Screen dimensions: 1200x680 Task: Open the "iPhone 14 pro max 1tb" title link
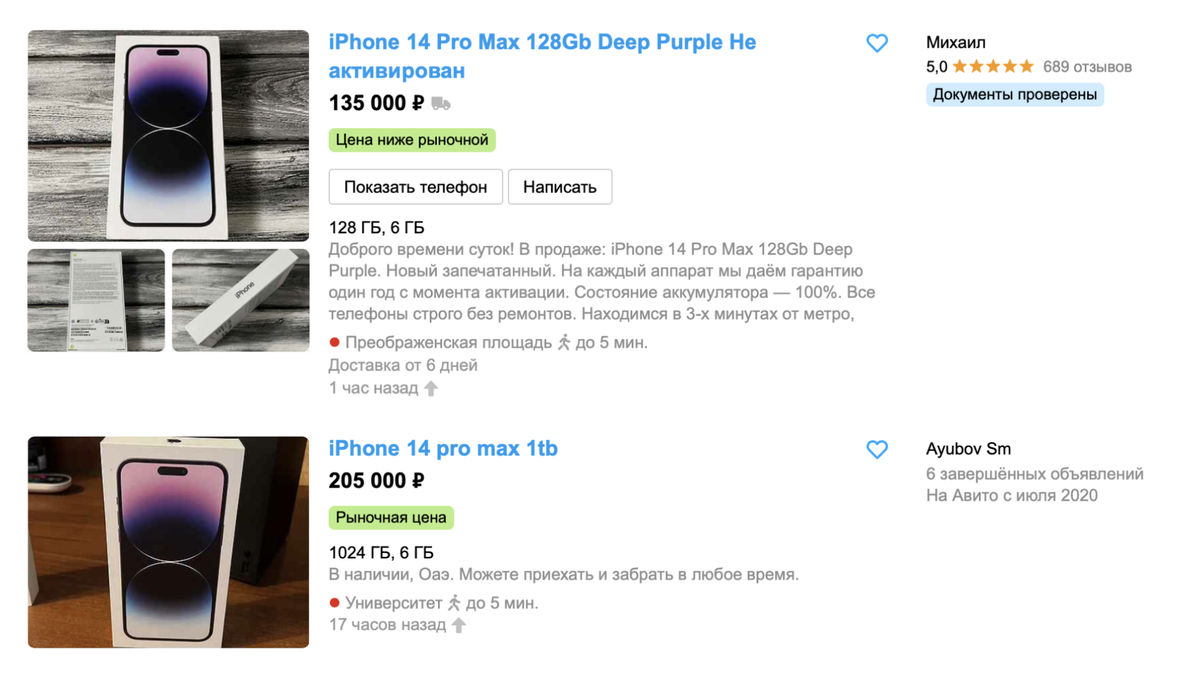443,449
